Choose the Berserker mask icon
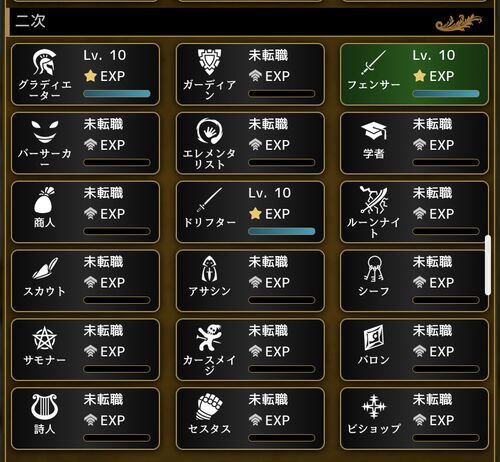Screen dimensions: 500x462 point(45,132)
